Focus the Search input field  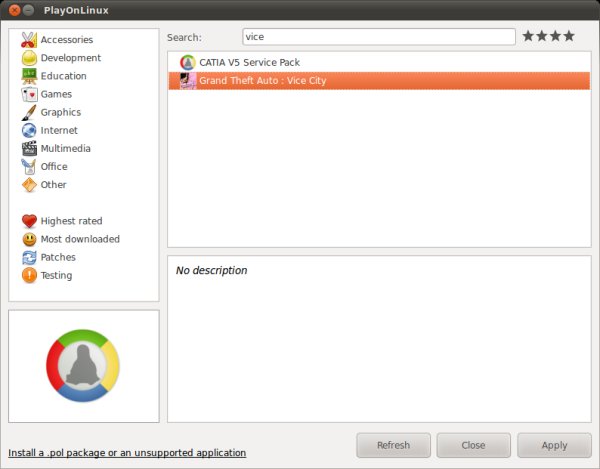pos(379,37)
